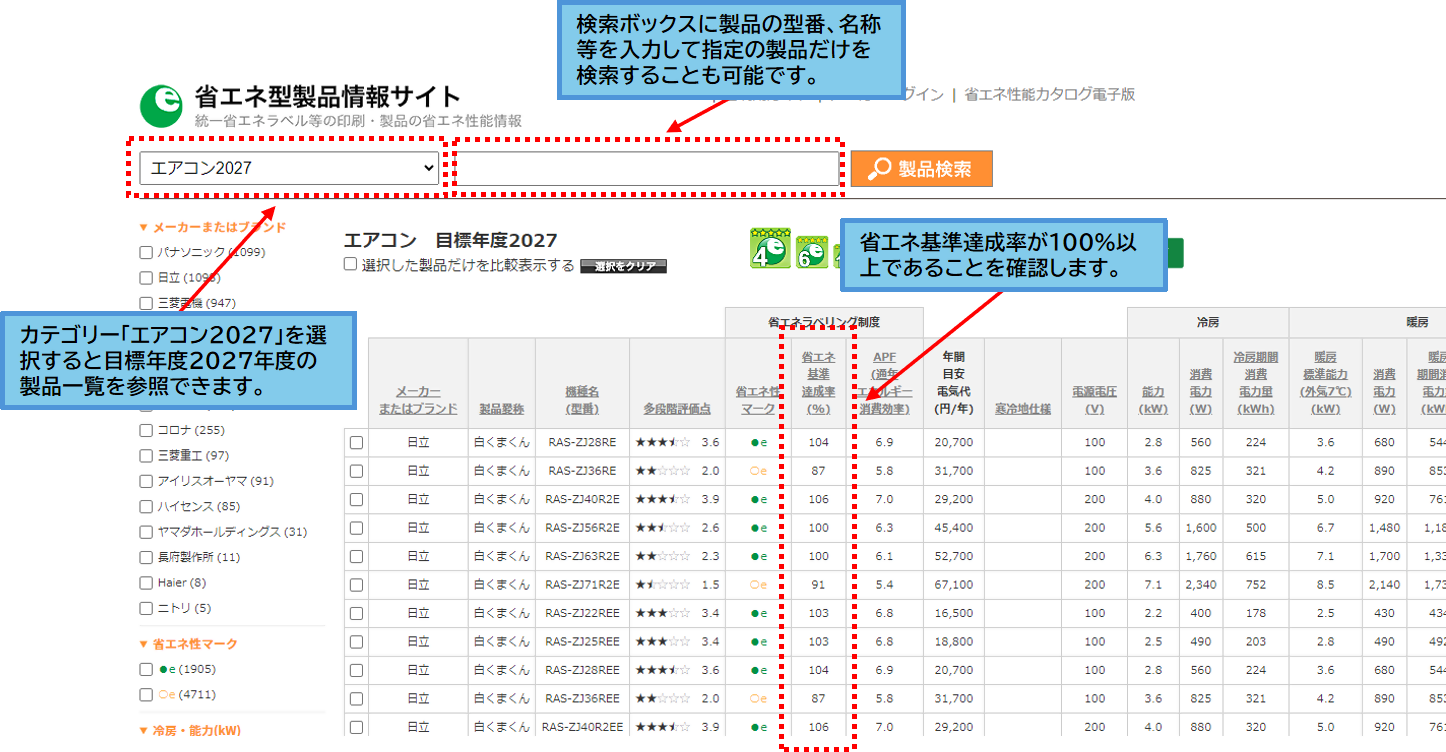Image resolution: width=1446 pixels, height=752 pixels.
Task: Click the 45,400 annual cost cell
Action: [x=954, y=528]
